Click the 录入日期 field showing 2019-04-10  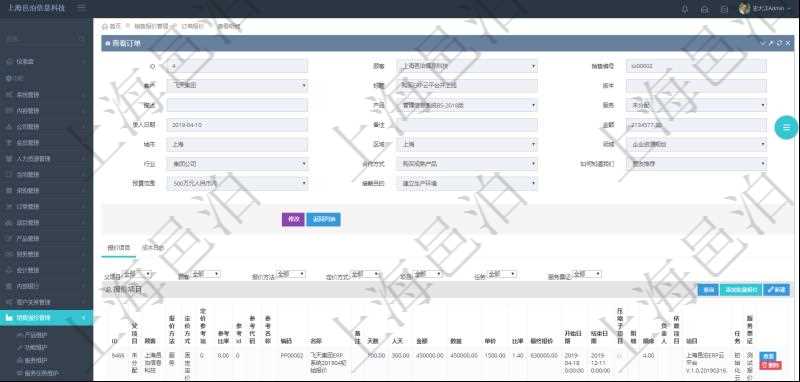pos(237,125)
